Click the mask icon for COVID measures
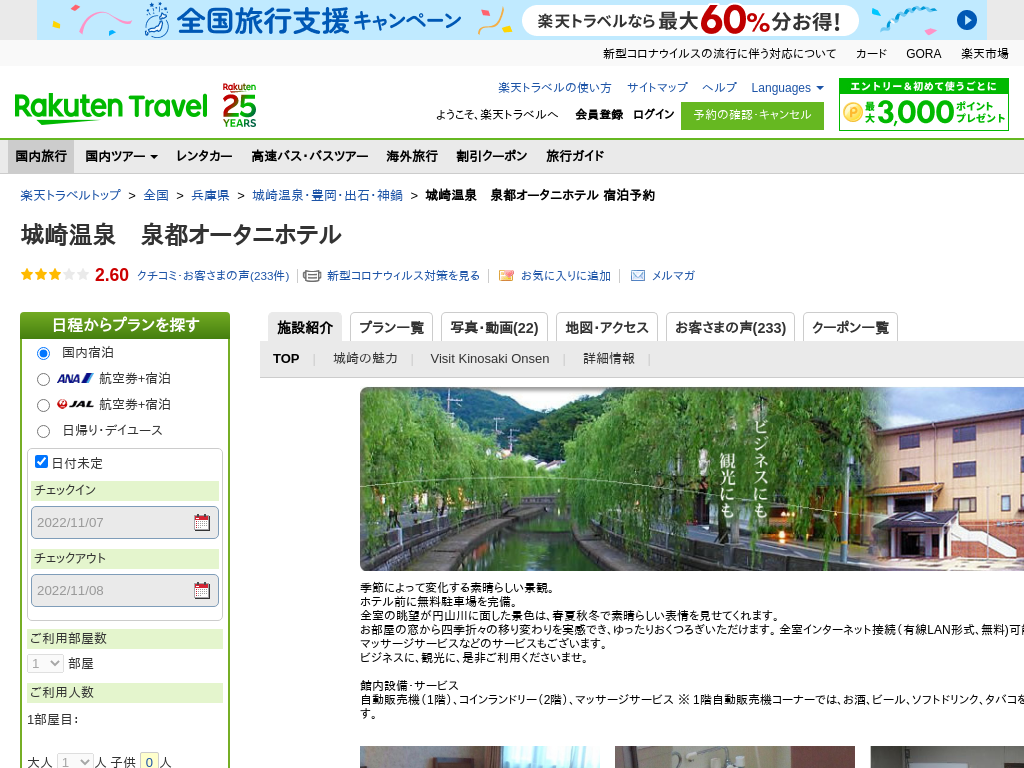The width and height of the screenshot is (1024, 768). tap(312, 276)
